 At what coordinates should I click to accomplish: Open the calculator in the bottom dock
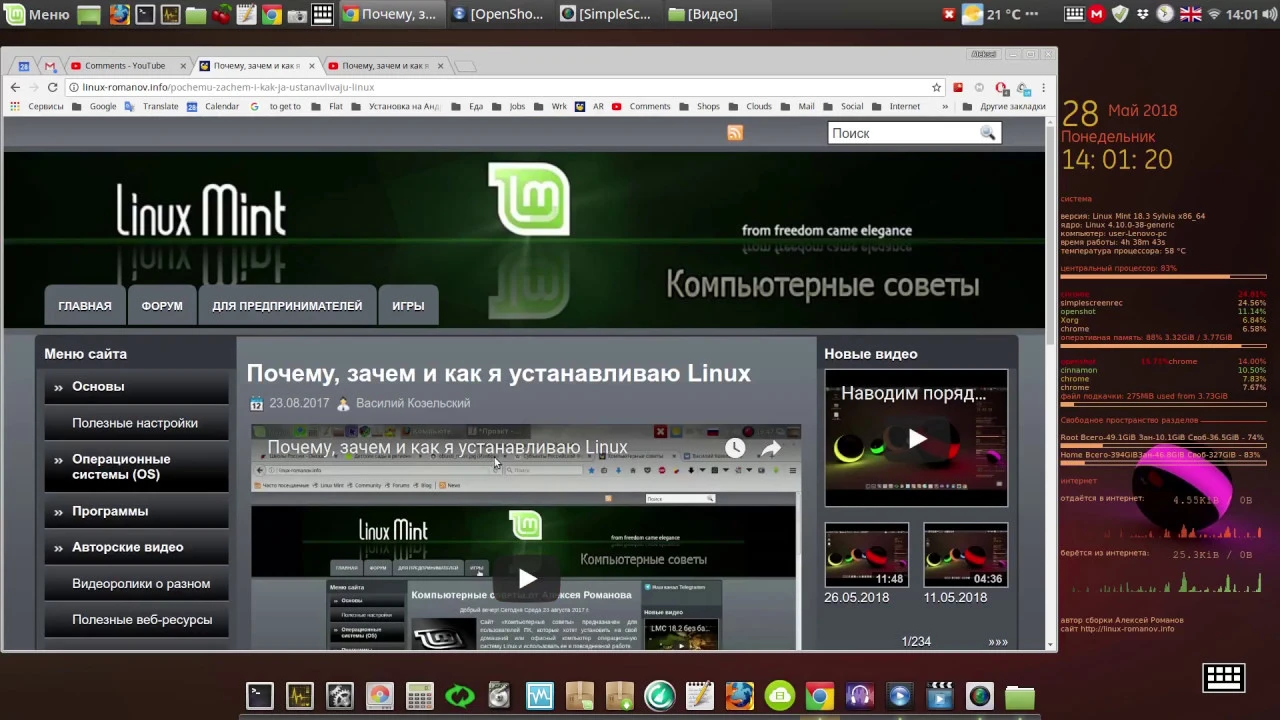click(x=420, y=696)
